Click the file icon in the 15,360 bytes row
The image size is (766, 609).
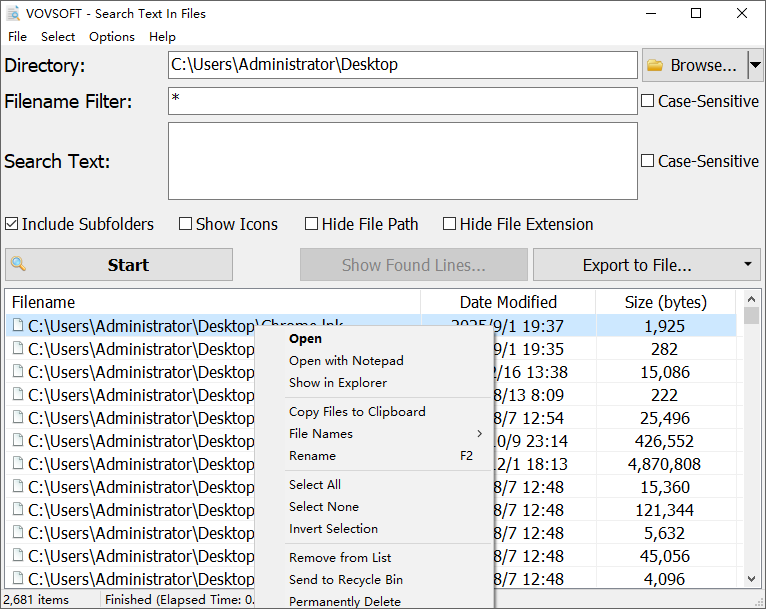click(x=18, y=485)
